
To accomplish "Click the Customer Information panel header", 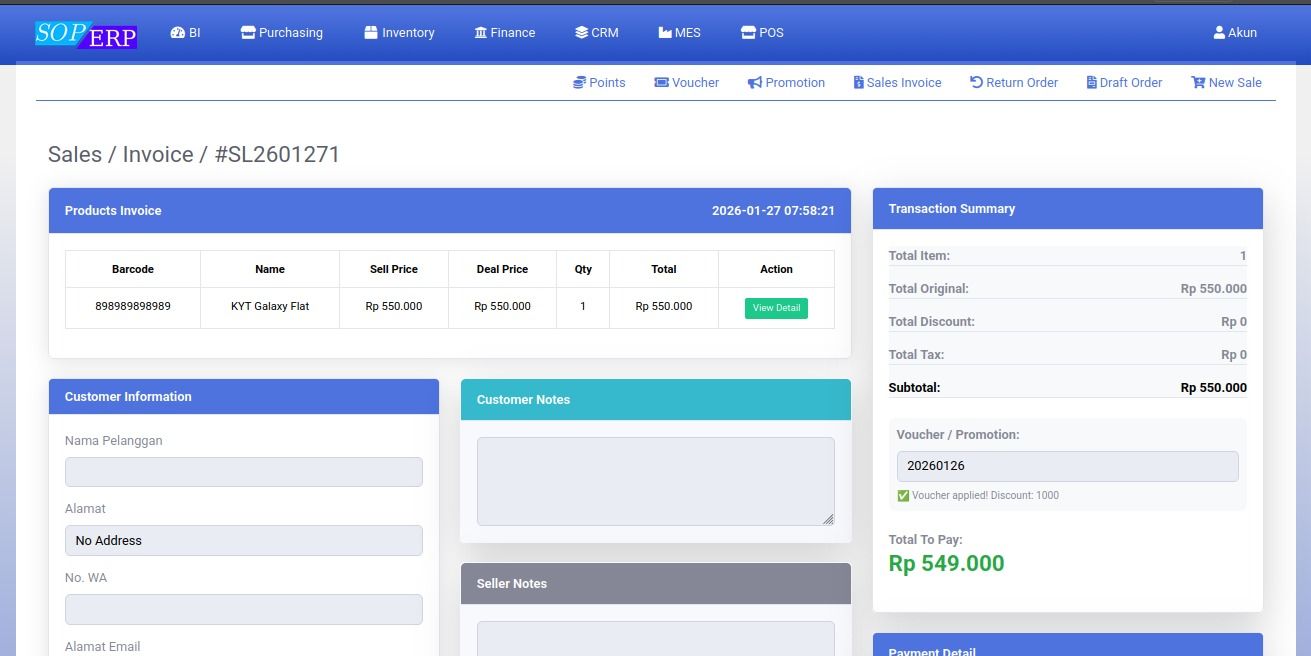I will coord(244,397).
